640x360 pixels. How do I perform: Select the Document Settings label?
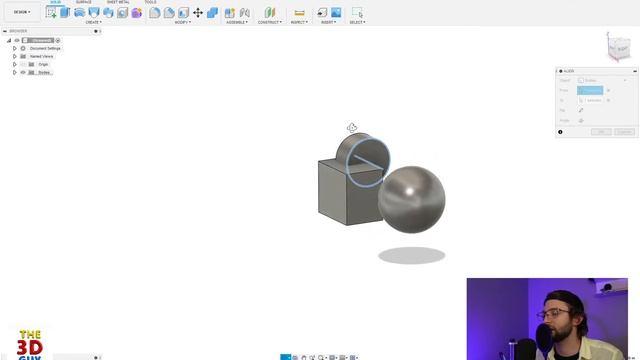pos(45,48)
